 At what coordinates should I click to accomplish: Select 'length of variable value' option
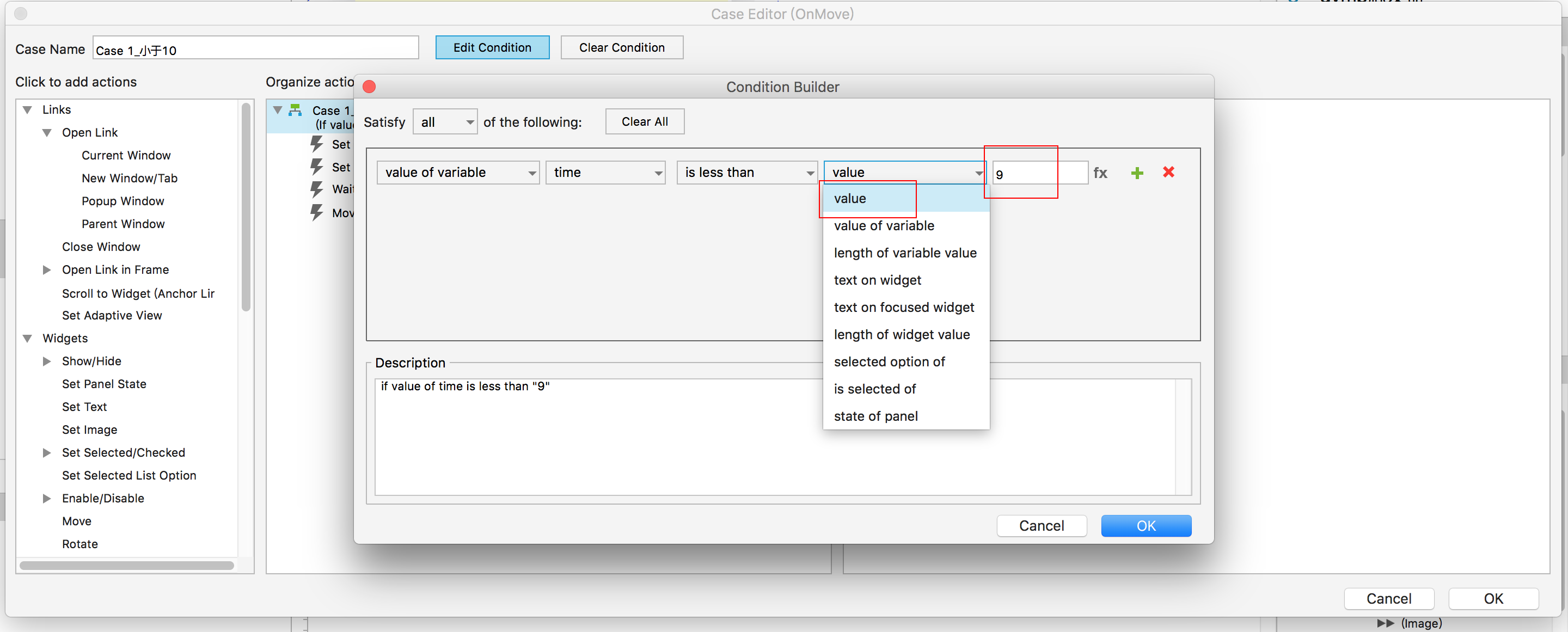coord(904,253)
